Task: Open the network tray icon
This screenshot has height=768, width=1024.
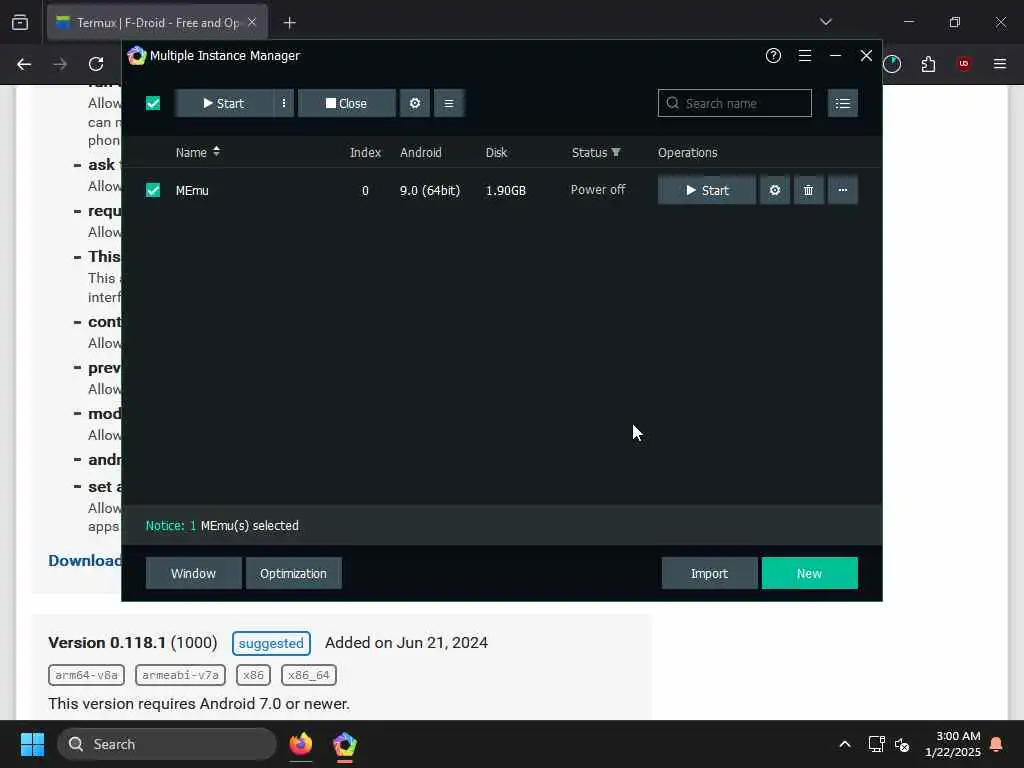Action: [x=876, y=744]
